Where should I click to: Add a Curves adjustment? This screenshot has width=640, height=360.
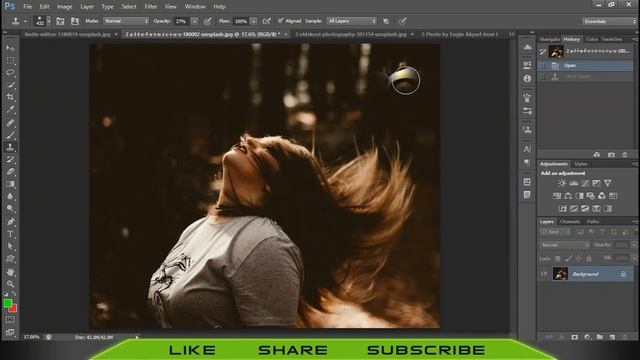pyautogui.click(x=585, y=183)
